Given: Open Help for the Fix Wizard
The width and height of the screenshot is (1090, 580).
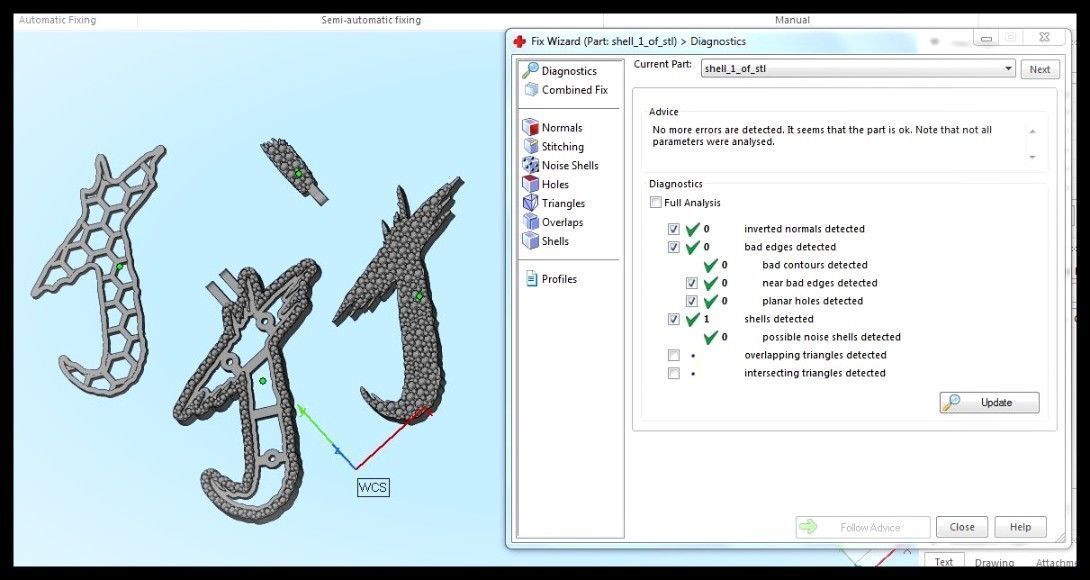Looking at the screenshot, I should point(1020,527).
